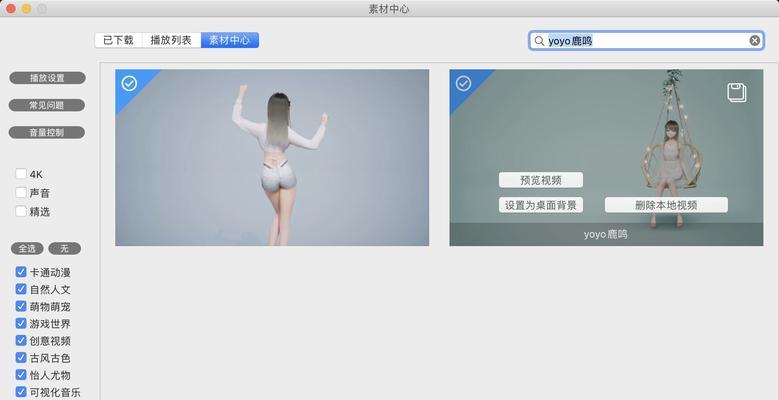The image size is (779, 400).
Task: Click 设置为桌面背景 button
Action: pyautogui.click(x=541, y=205)
